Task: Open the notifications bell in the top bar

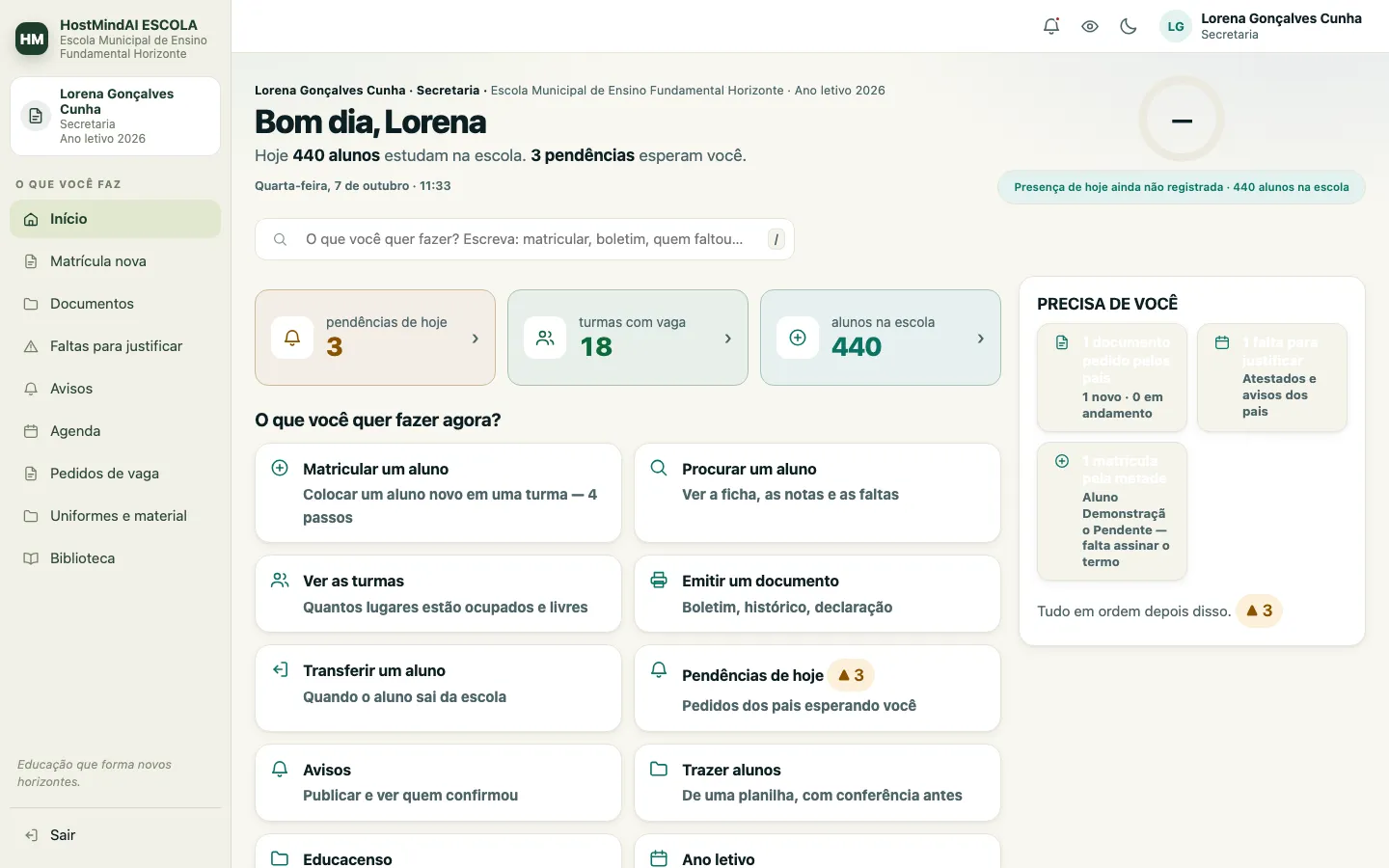Action: (x=1051, y=27)
